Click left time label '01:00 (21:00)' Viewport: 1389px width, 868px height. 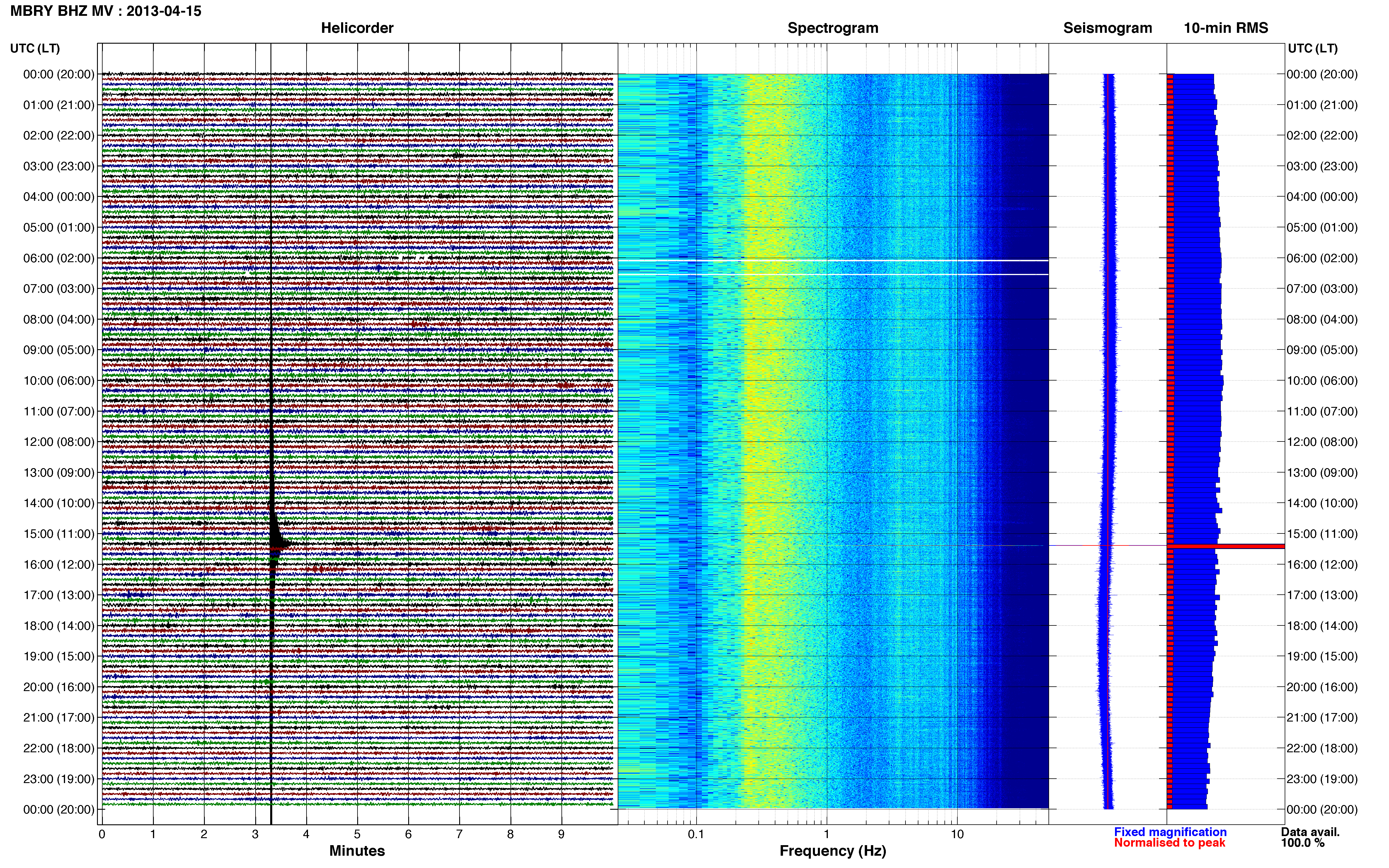[59, 105]
